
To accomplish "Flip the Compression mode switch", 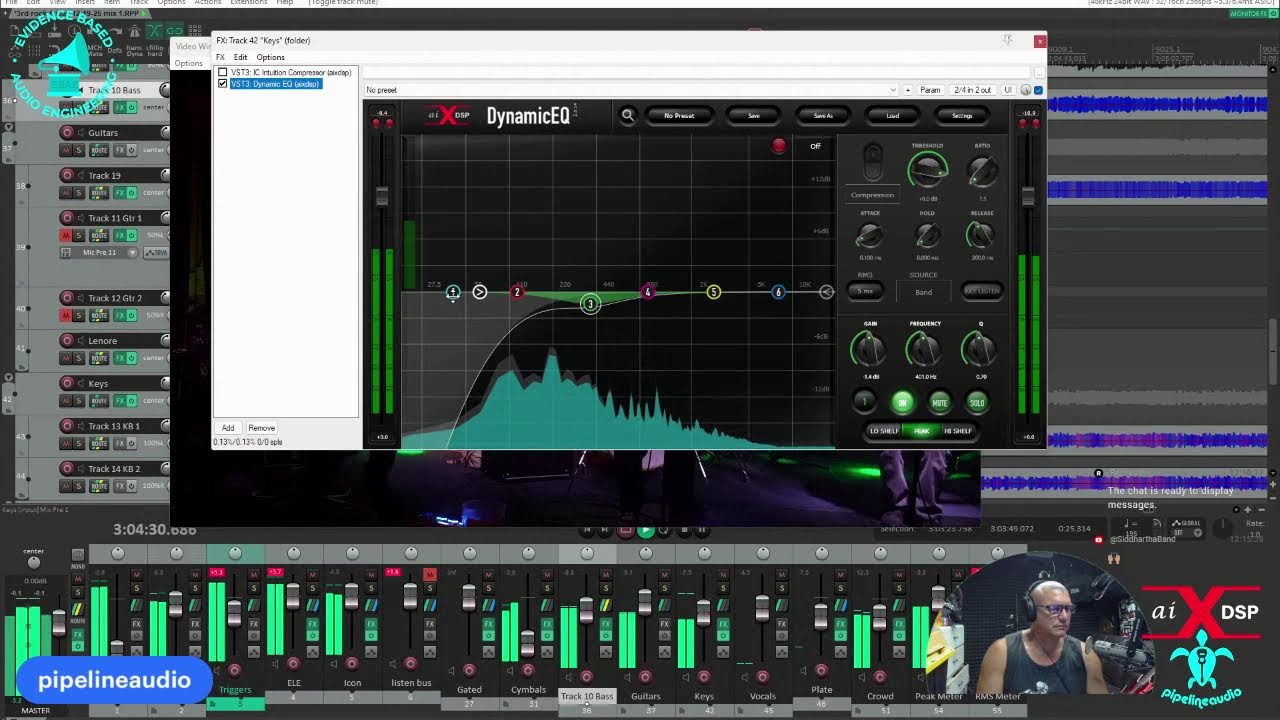I will [873, 162].
